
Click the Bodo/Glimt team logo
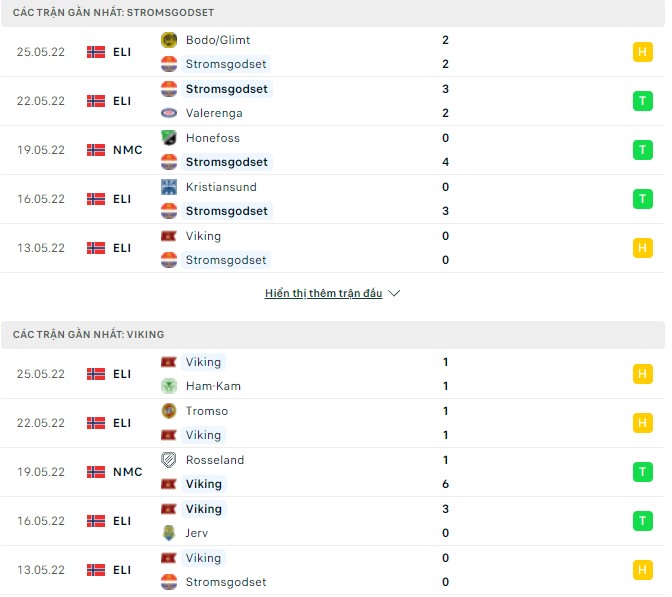click(x=168, y=40)
